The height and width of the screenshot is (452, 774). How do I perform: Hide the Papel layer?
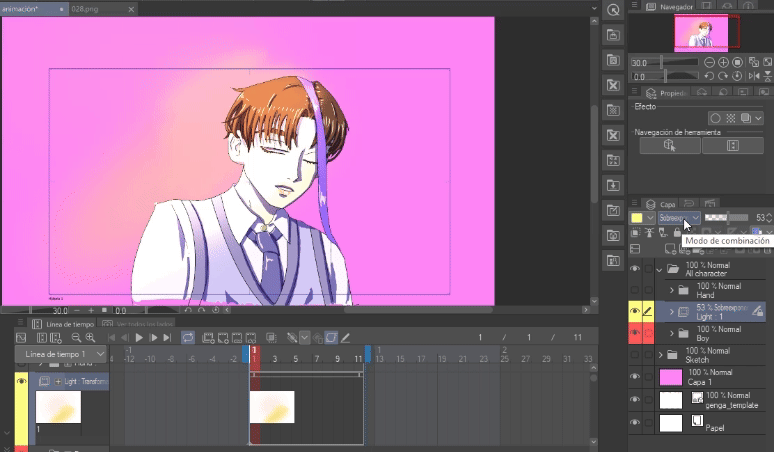pyautogui.click(x=635, y=422)
